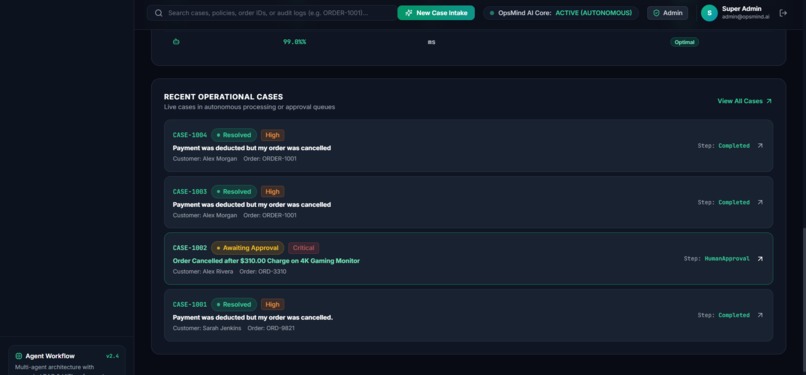Click the Recent Operational Cases heading
806x375 pixels.
click(x=223, y=97)
